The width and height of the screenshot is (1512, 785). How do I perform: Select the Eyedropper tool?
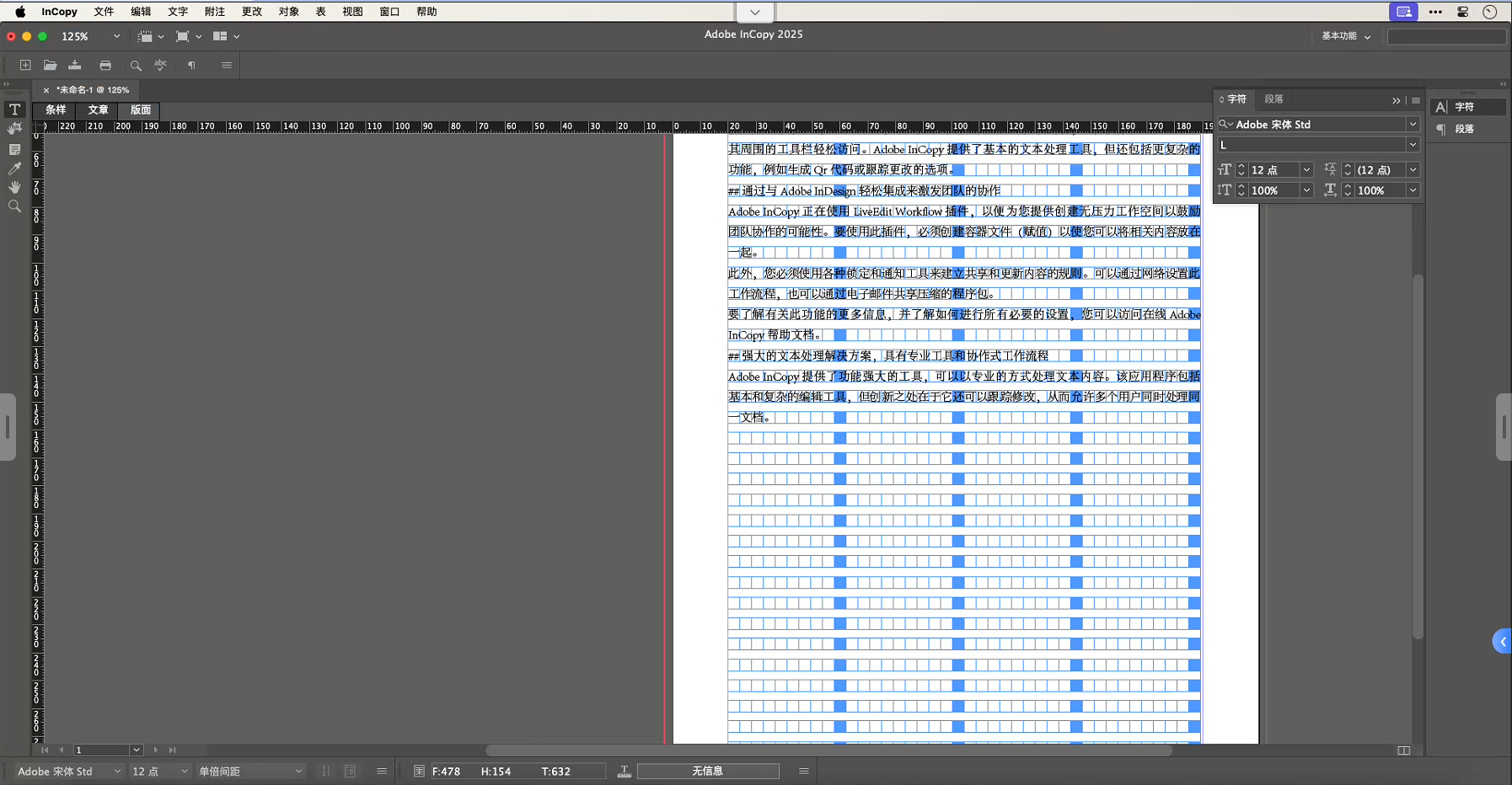(14, 168)
